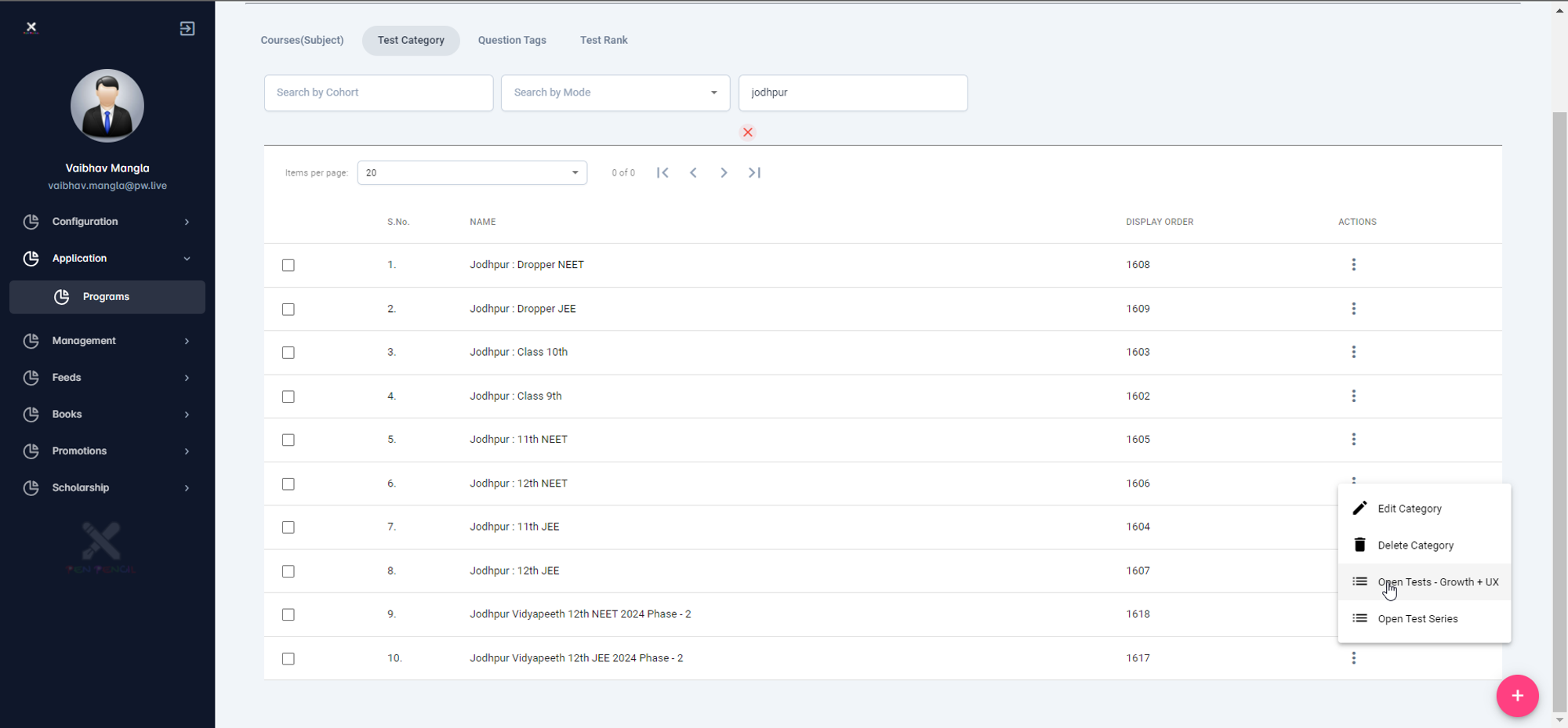This screenshot has height=728, width=1568.
Task: Click the pink add floating button
Action: click(1516, 695)
